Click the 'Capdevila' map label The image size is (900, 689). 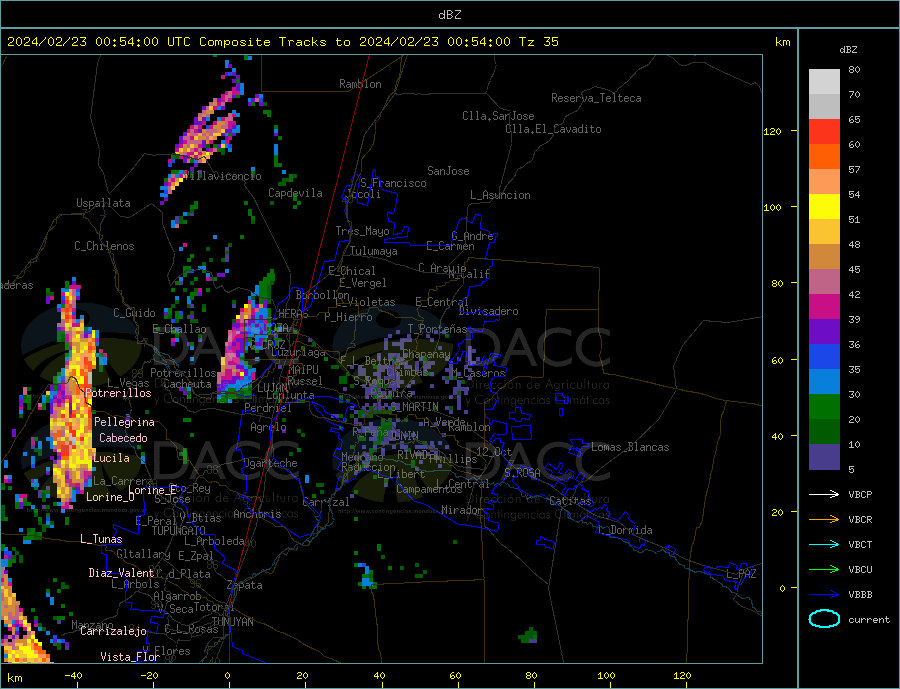point(295,193)
